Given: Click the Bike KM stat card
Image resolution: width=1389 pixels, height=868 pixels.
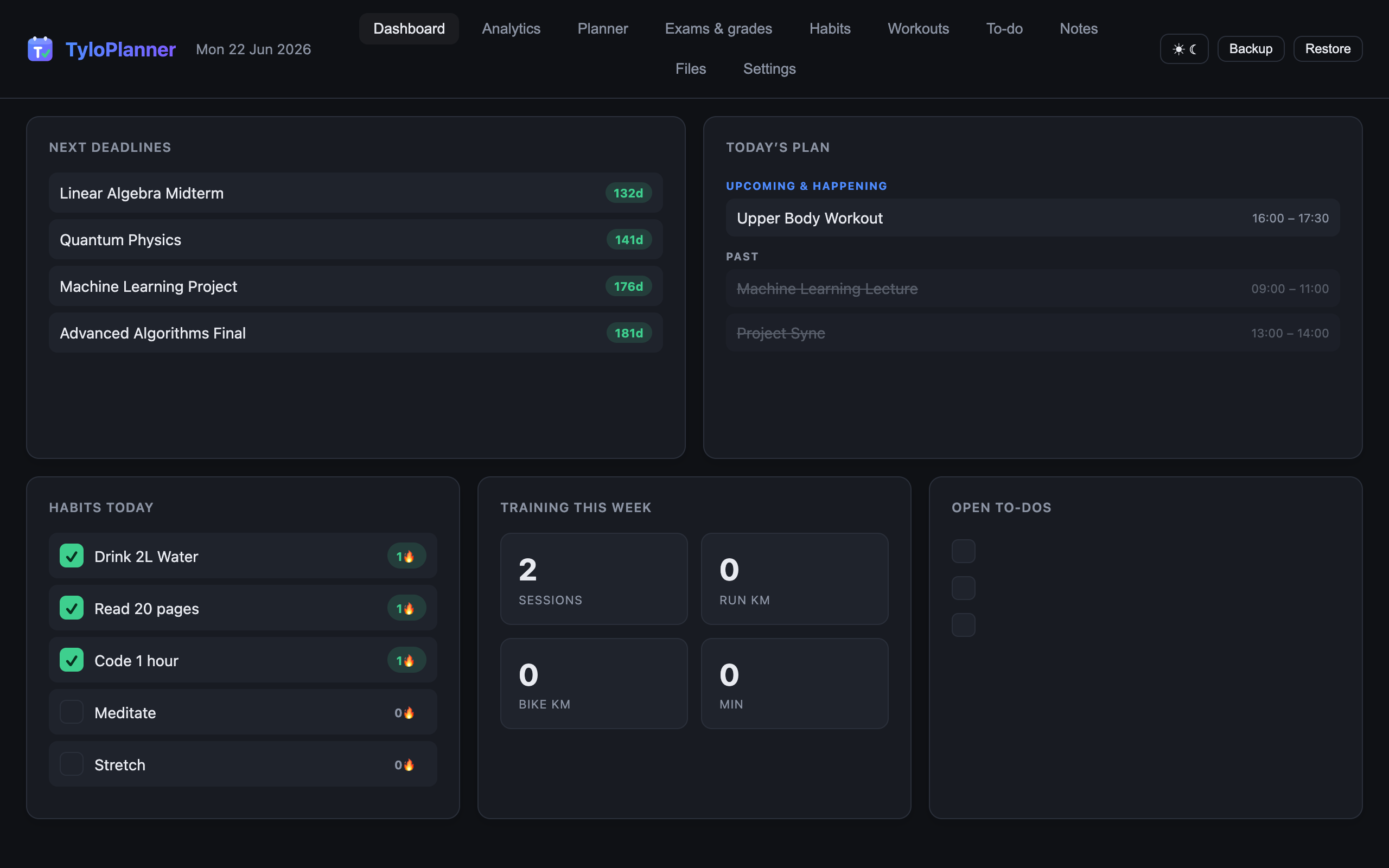Looking at the screenshot, I should click(x=594, y=683).
